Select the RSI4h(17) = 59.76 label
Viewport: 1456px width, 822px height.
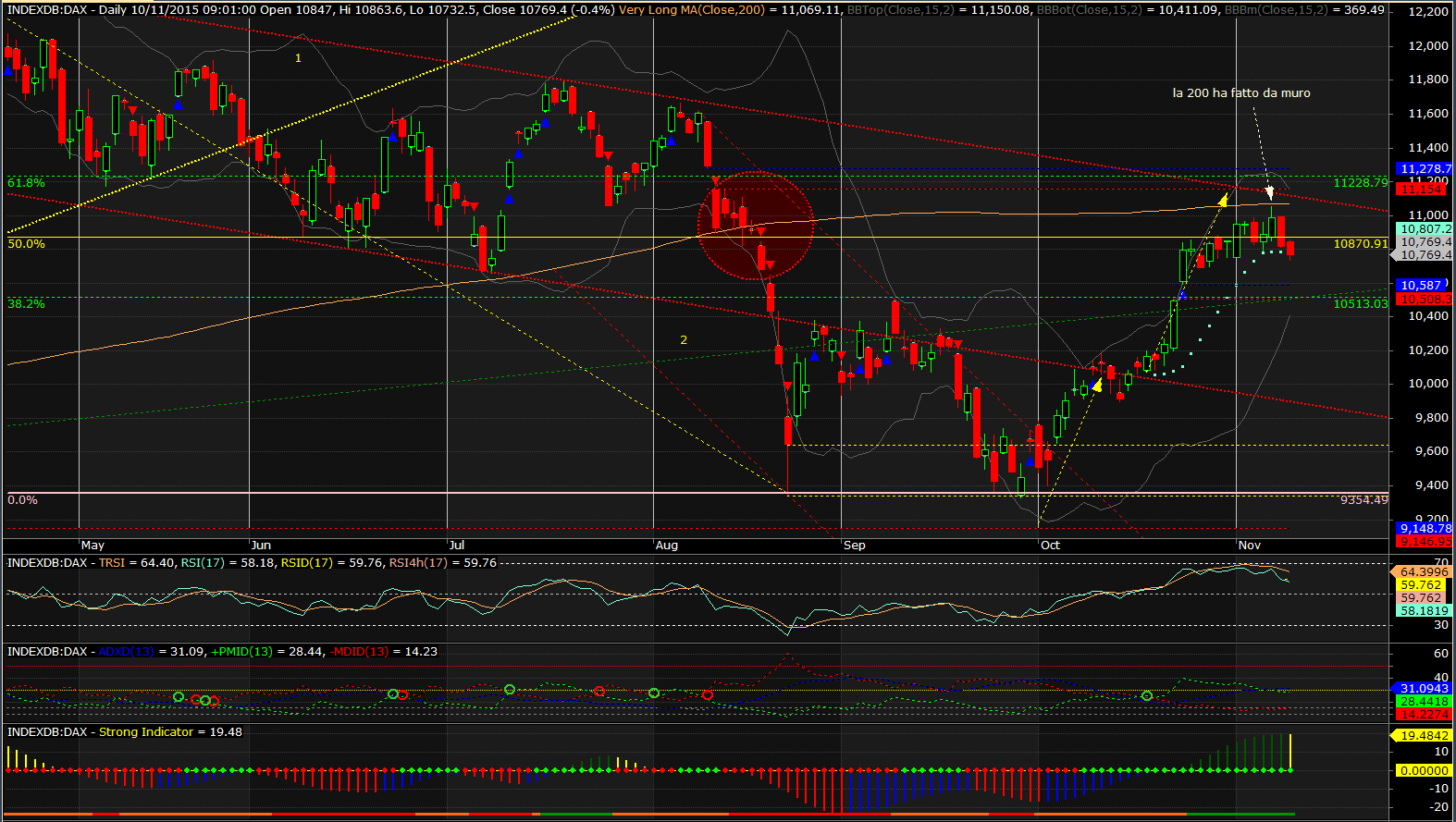(443, 562)
